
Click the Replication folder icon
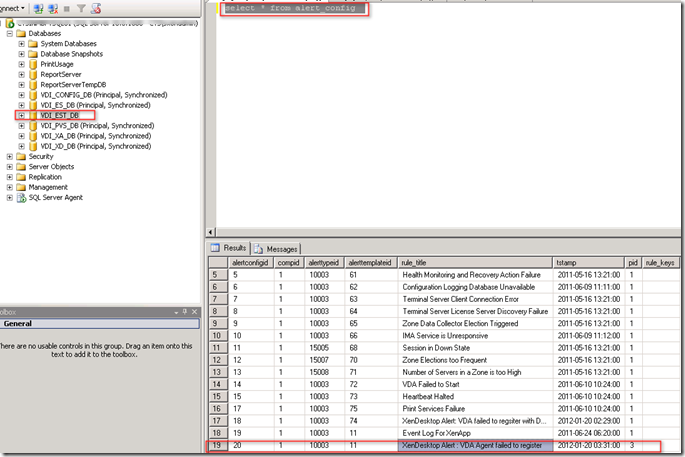coord(21,177)
